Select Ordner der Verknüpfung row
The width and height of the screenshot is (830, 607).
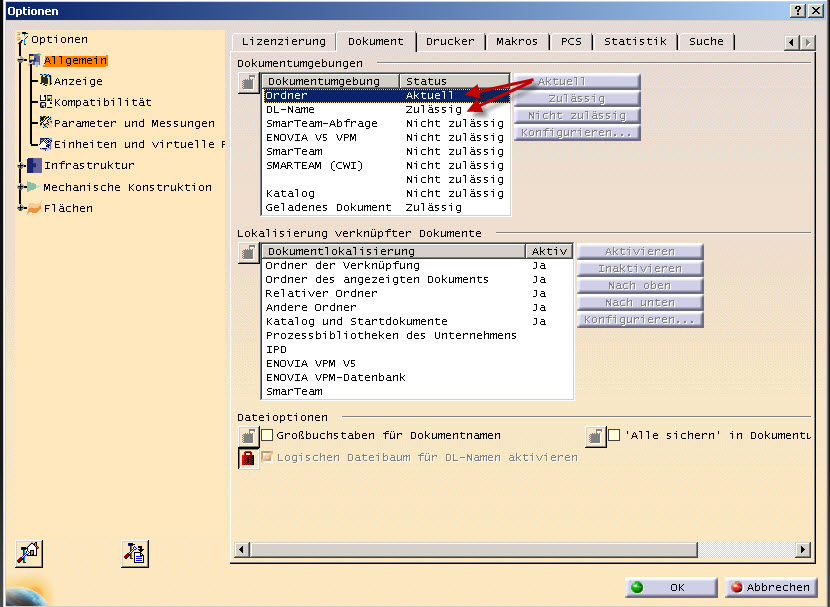point(418,266)
